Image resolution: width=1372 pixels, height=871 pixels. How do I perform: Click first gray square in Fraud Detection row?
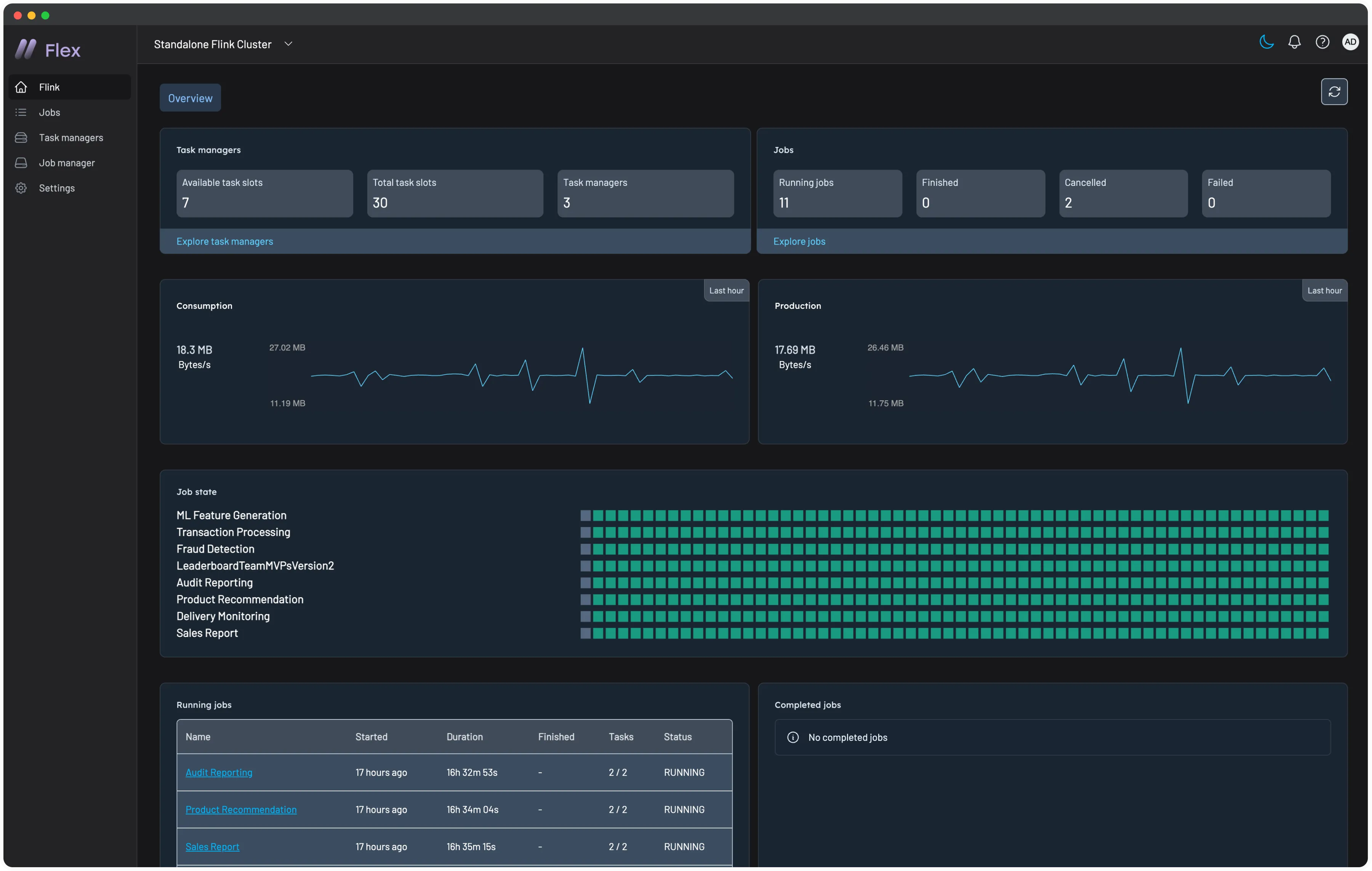point(585,549)
